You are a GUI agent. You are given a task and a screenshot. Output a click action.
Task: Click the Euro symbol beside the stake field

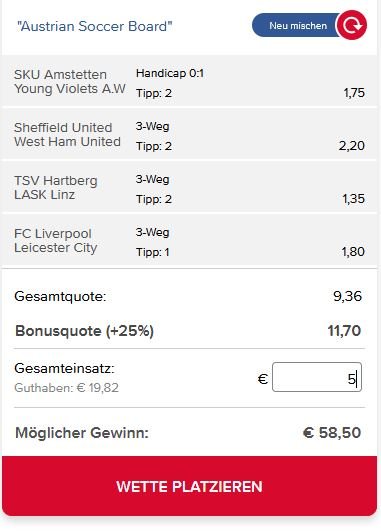(263, 379)
